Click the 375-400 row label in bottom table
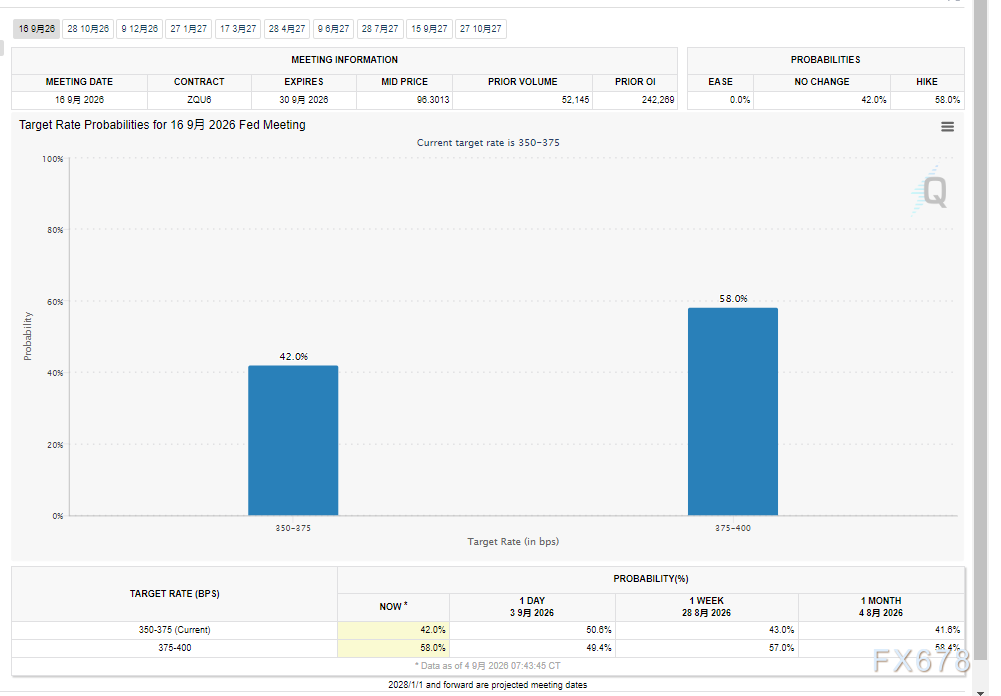The height and width of the screenshot is (696, 1001). (x=174, y=647)
